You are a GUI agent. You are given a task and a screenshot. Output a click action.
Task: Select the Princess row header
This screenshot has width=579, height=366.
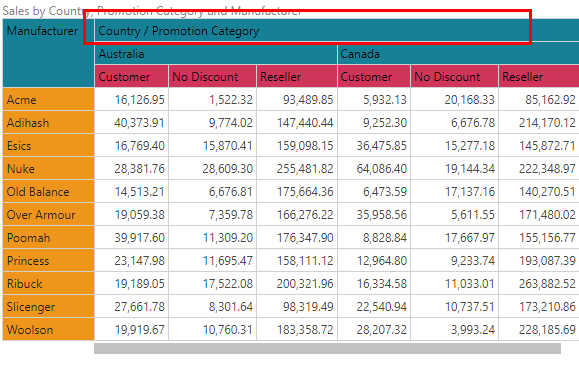48,260
